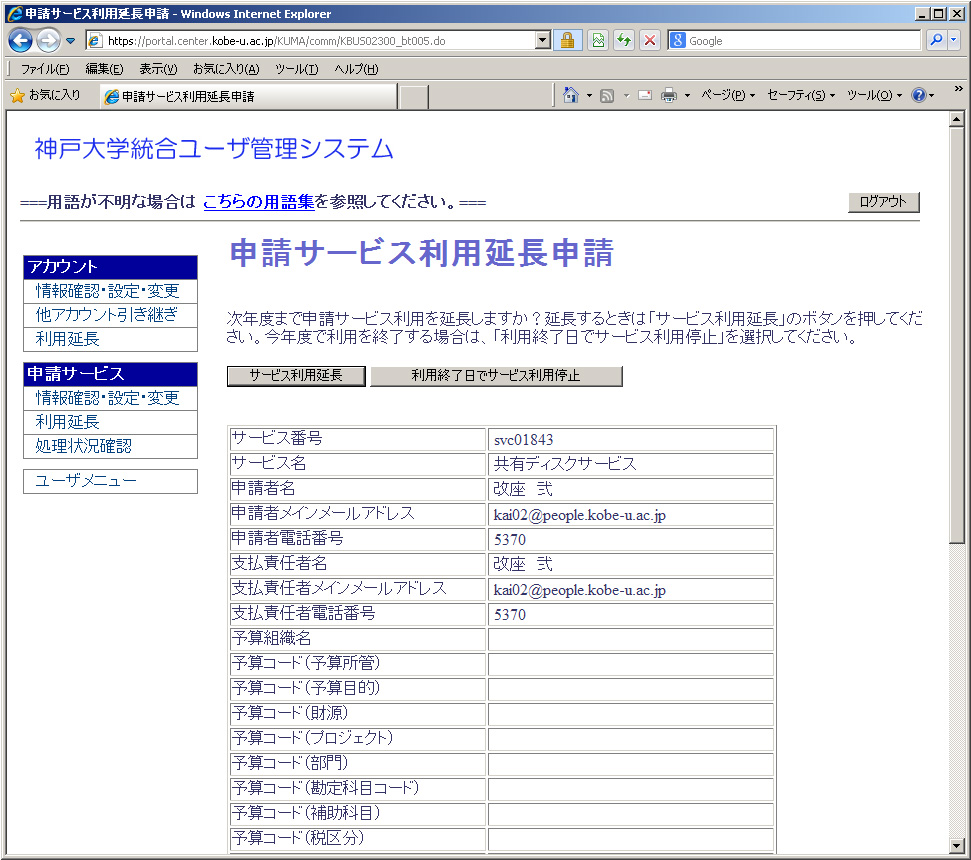This screenshot has height=860, width=971.
Task: Open the こちらの用語集 glossary link
Action: 259,202
